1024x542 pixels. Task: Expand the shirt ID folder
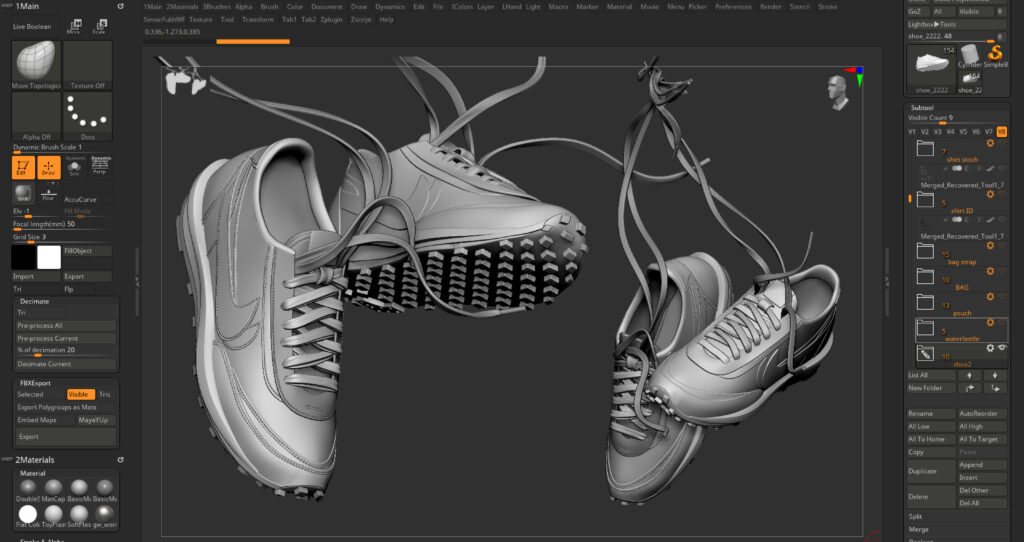click(x=925, y=200)
